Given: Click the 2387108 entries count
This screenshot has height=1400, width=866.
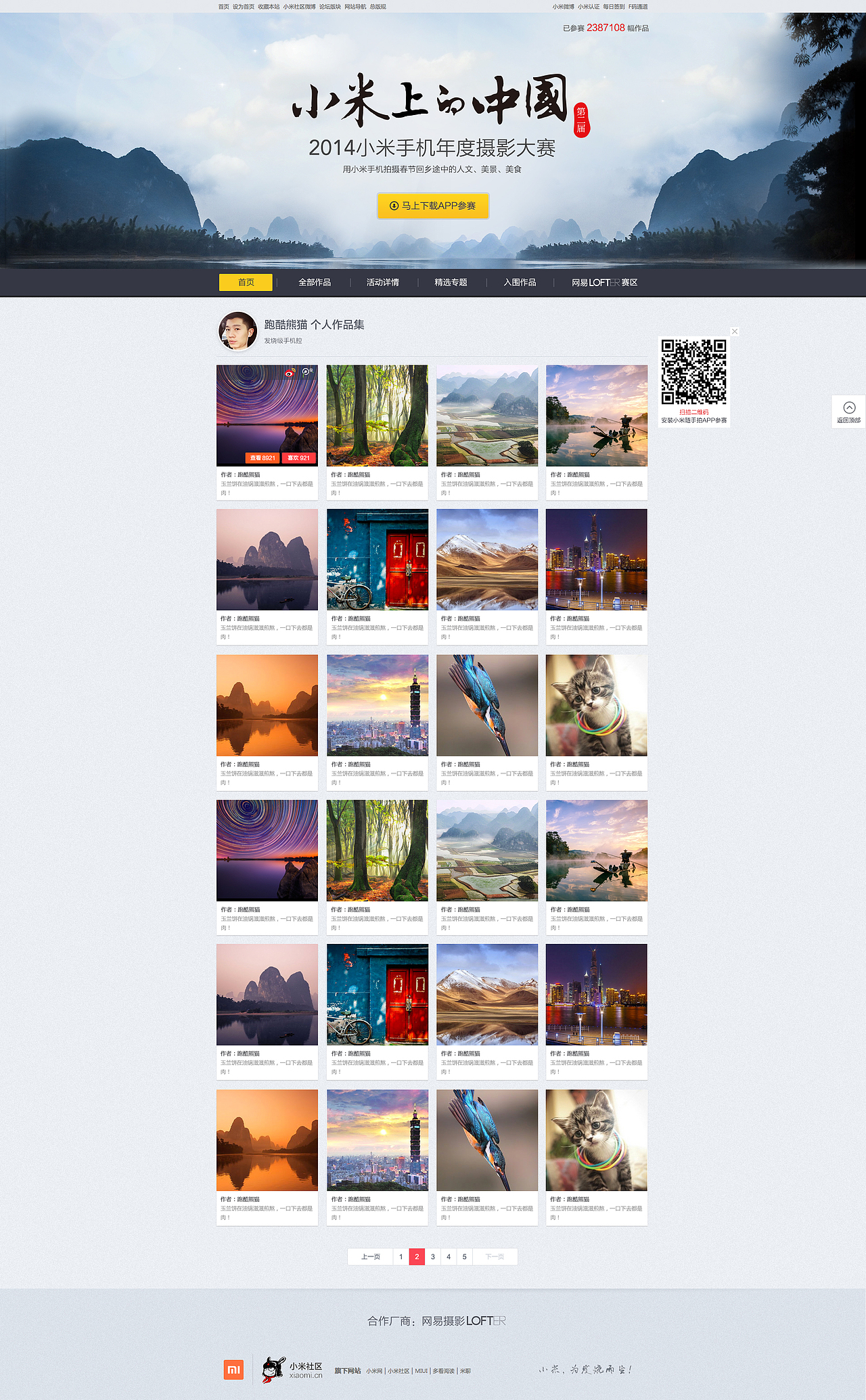Looking at the screenshot, I should (x=606, y=28).
